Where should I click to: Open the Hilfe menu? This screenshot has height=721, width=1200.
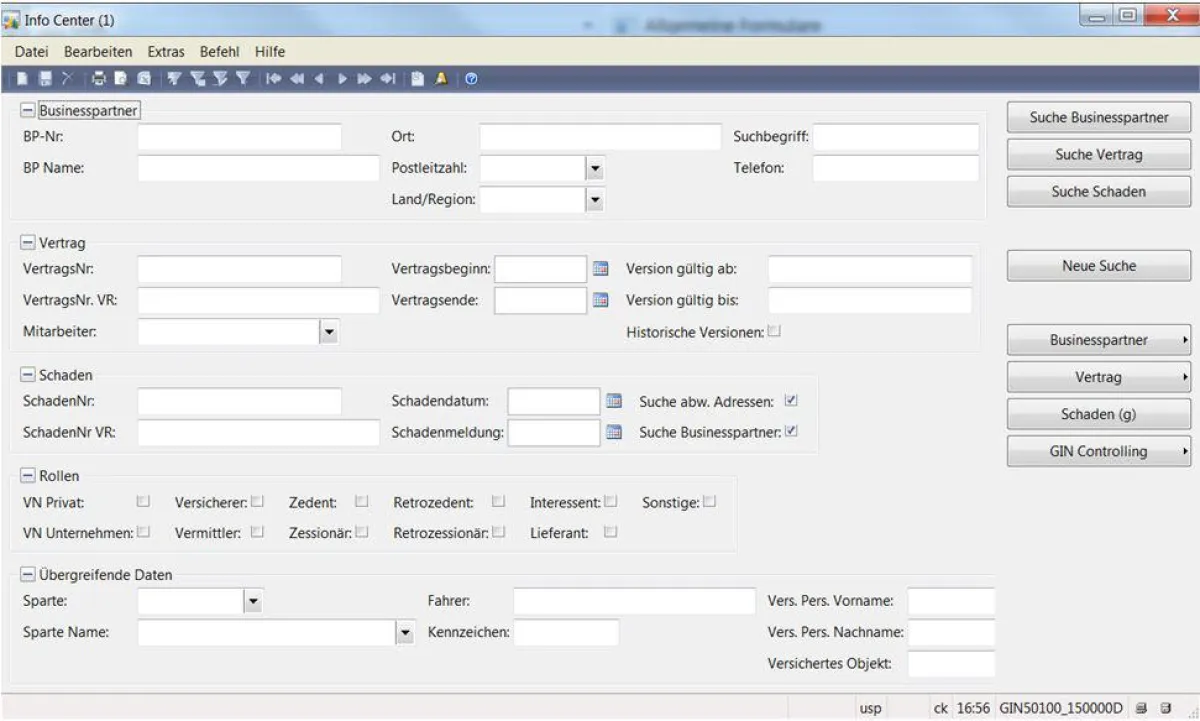coord(269,51)
